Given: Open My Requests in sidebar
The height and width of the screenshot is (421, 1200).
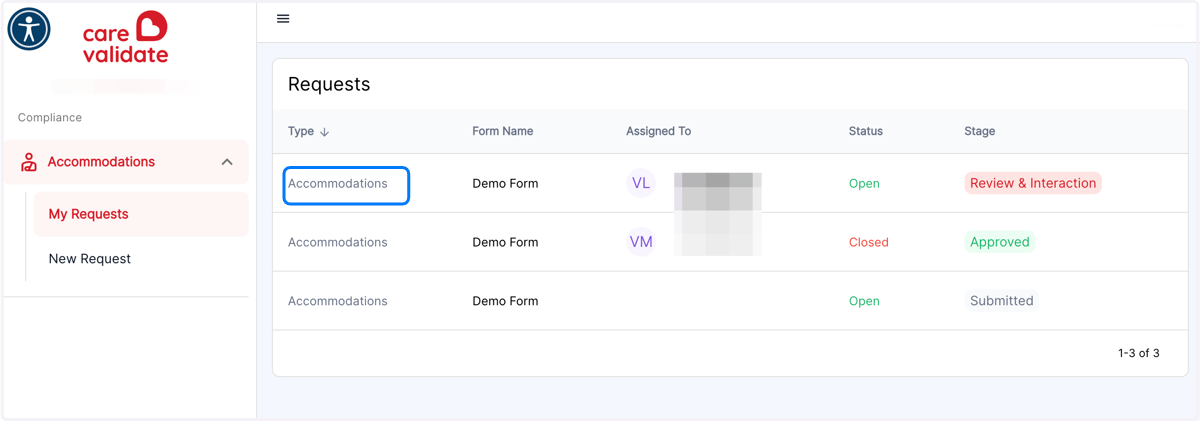Looking at the screenshot, I should [141, 214].
